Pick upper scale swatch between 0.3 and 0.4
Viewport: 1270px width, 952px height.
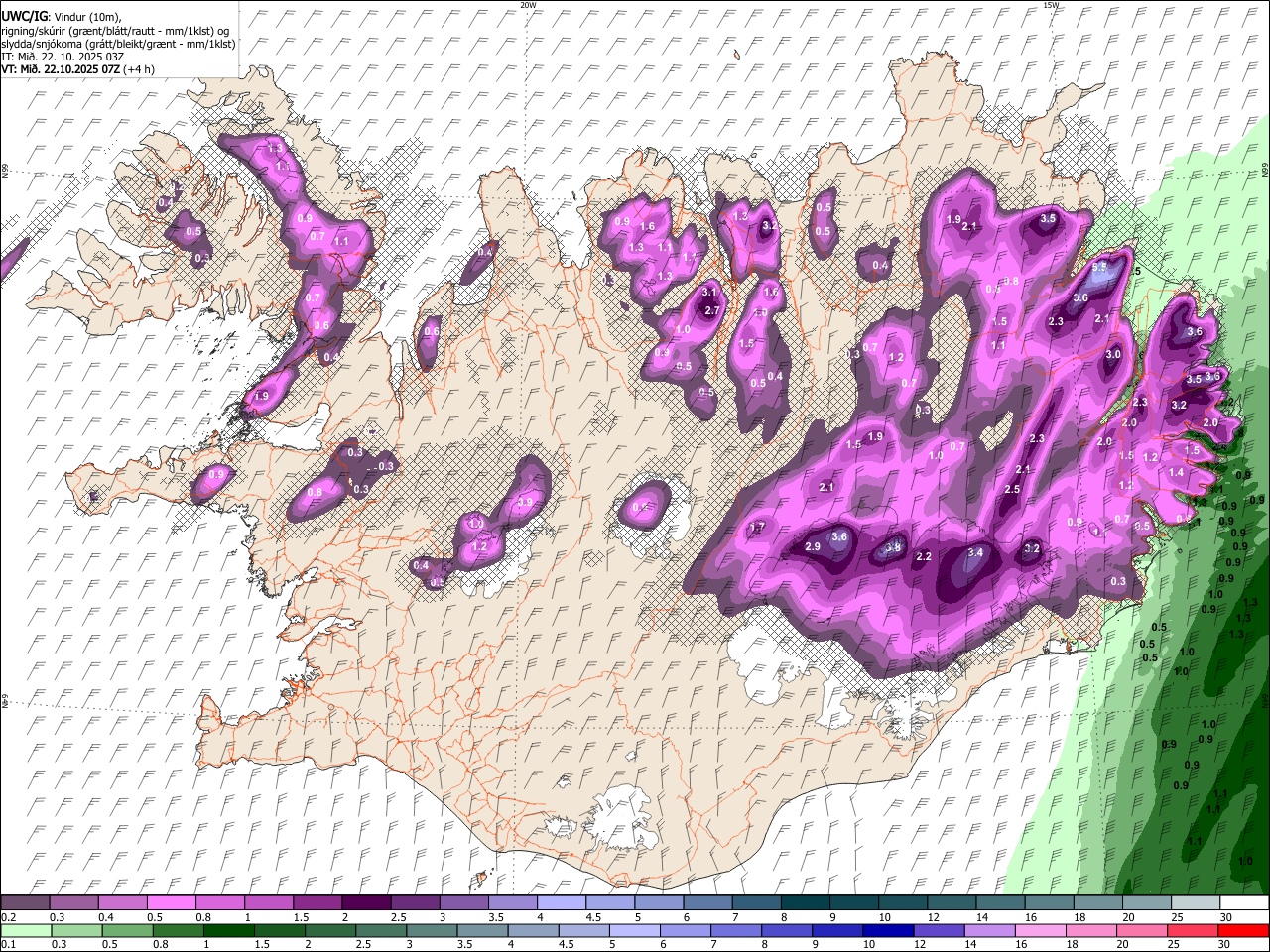73,903
